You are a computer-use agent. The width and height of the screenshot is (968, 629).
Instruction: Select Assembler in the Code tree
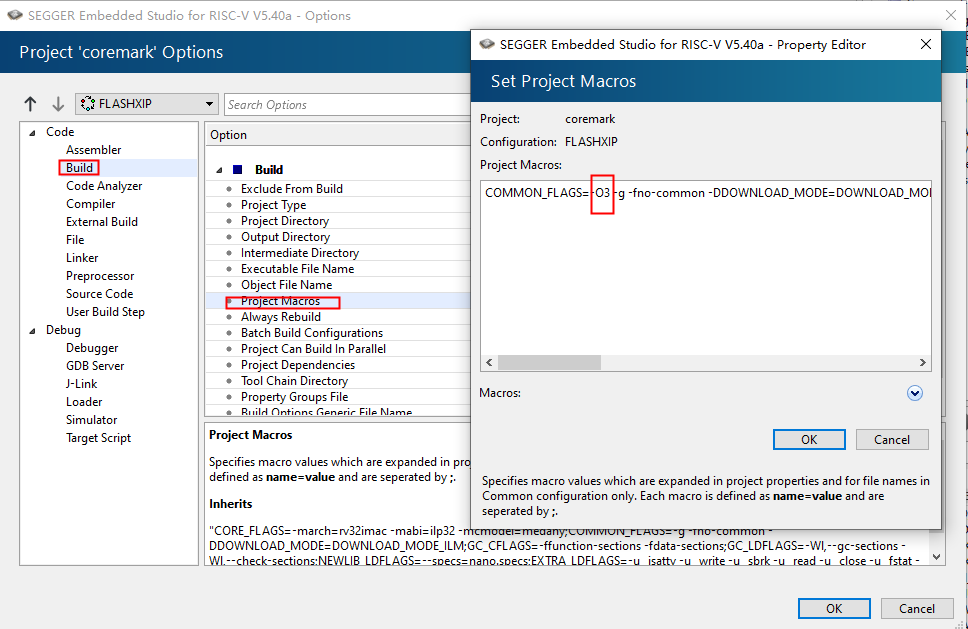(x=93, y=150)
